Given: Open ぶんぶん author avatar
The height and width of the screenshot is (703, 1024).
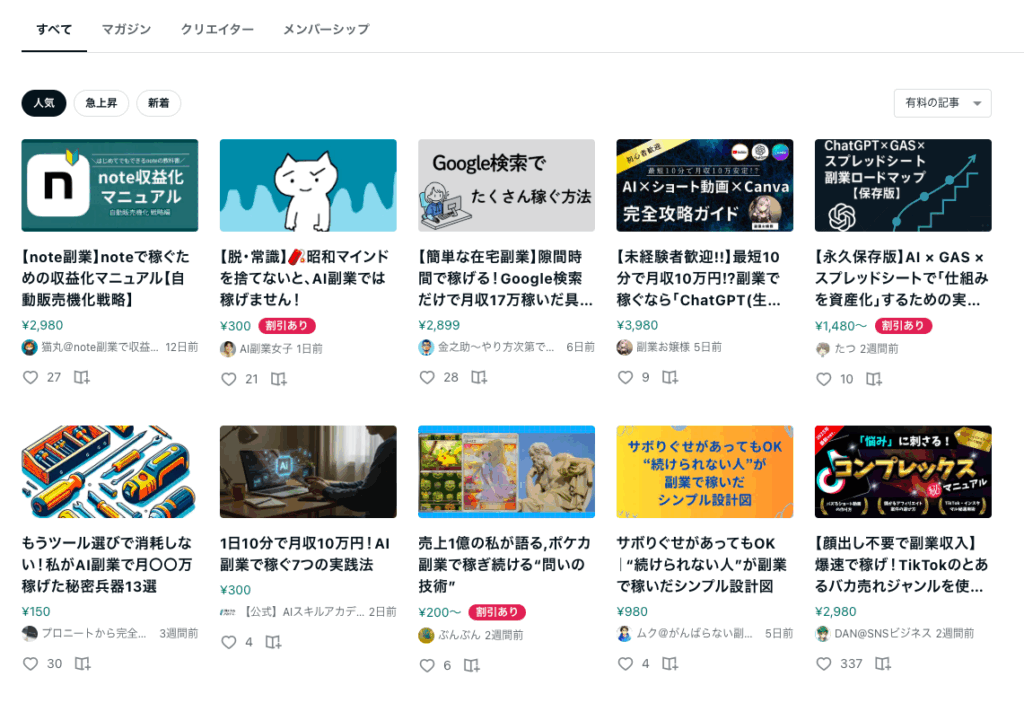Looking at the screenshot, I should point(426,635).
